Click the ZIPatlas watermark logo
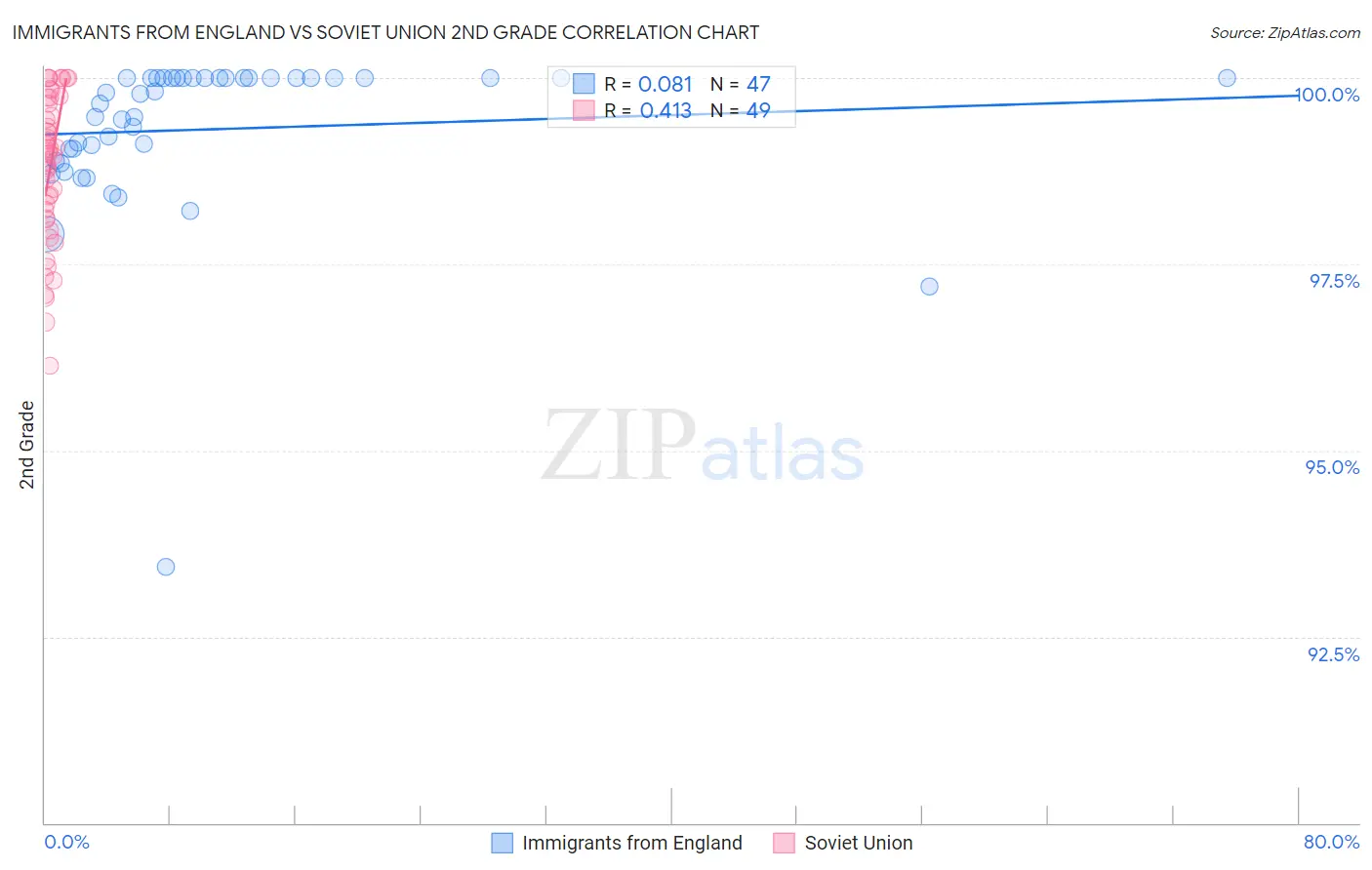The height and width of the screenshot is (870, 1372). point(703,446)
